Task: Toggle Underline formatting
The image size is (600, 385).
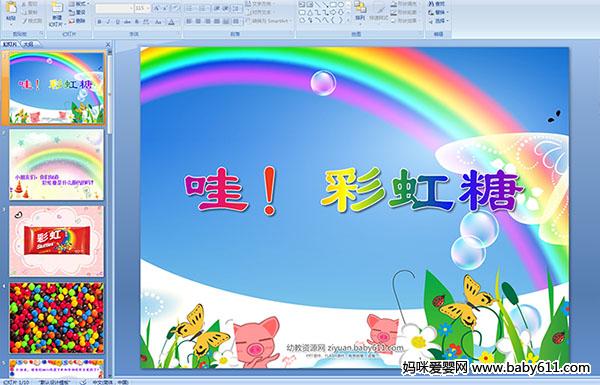Action: click(117, 22)
